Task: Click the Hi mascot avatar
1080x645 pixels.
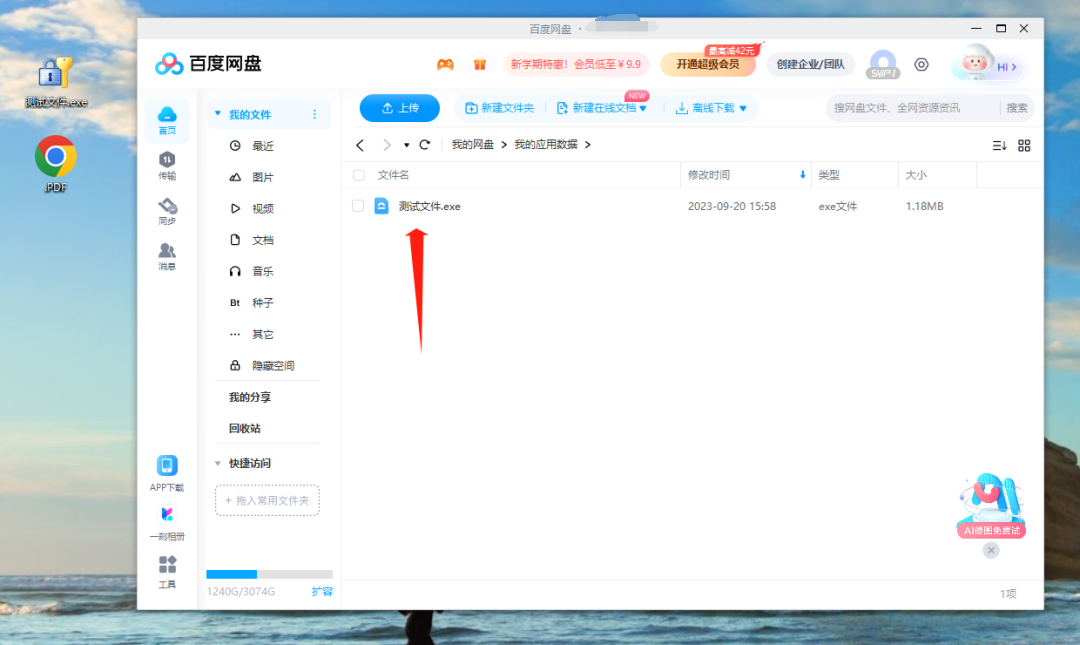Action: click(x=974, y=65)
